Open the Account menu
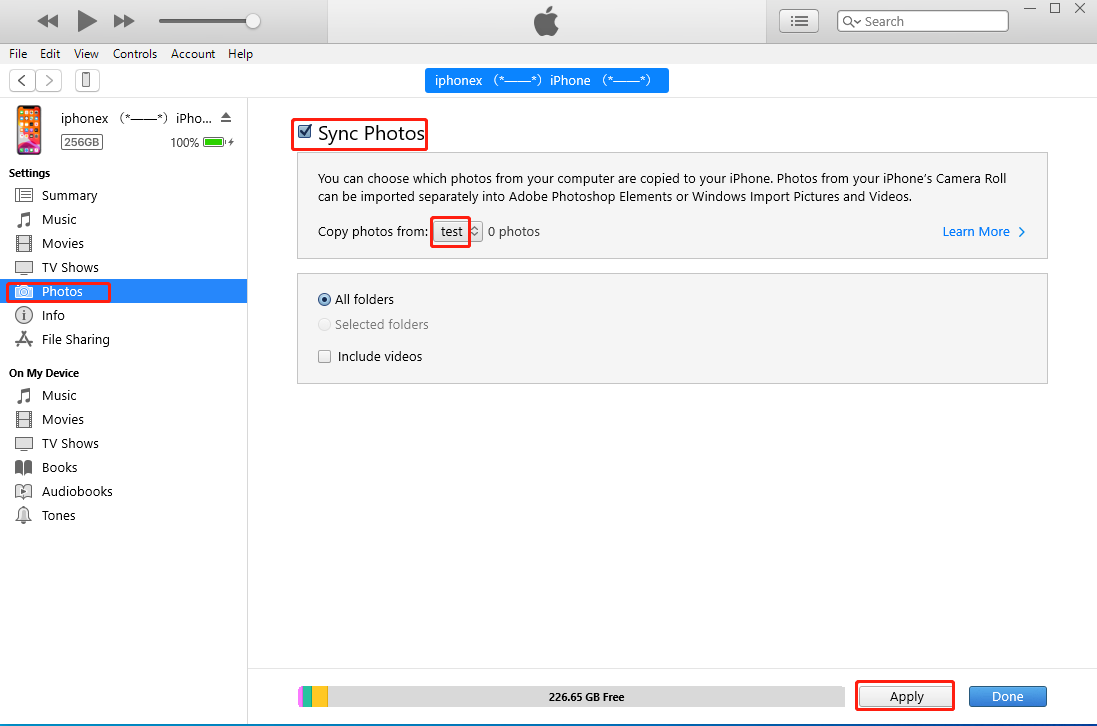1097x726 pixels. tap(193, 54)
